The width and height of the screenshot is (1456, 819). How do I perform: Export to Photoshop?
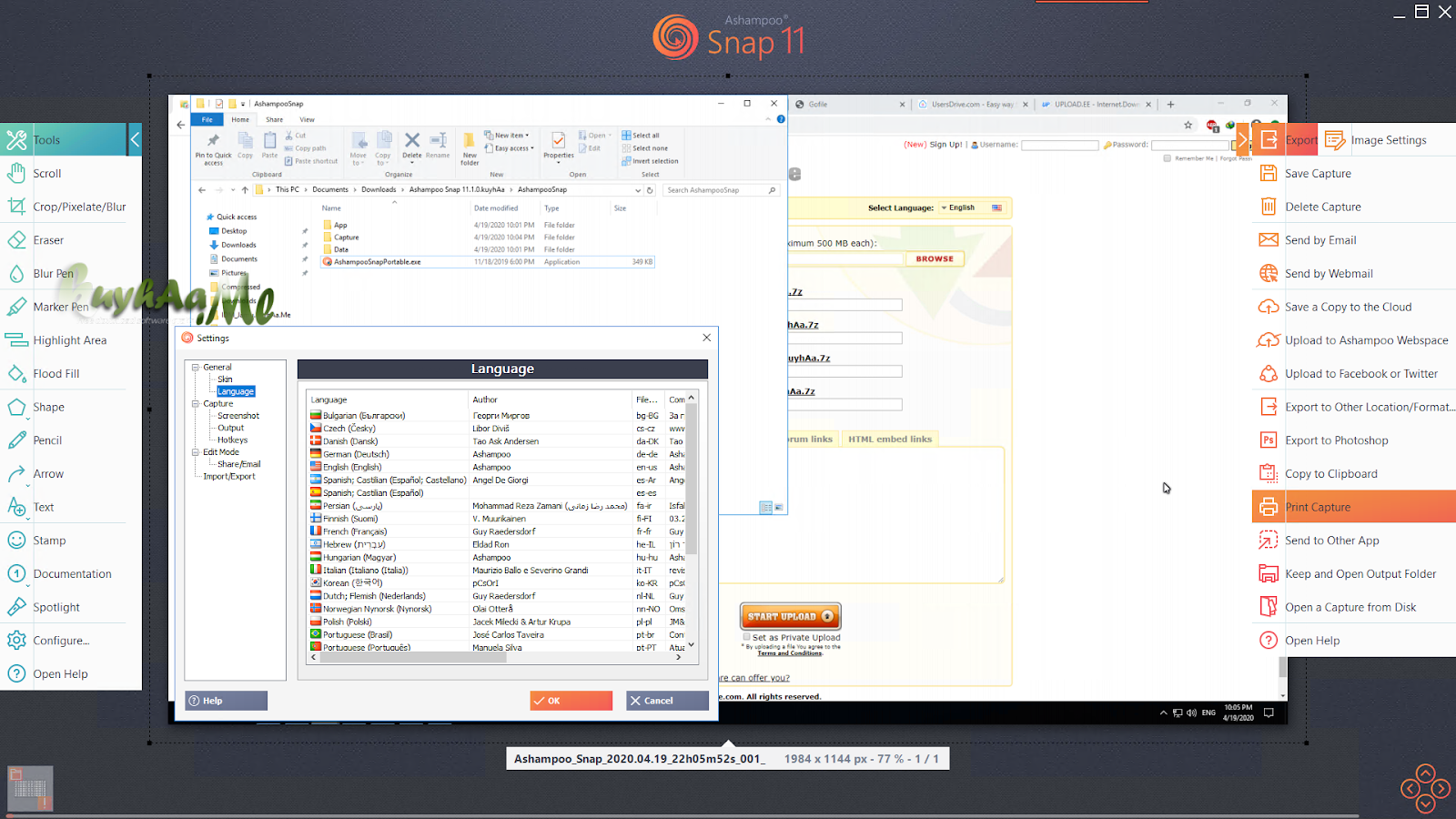coord(1354,440)
